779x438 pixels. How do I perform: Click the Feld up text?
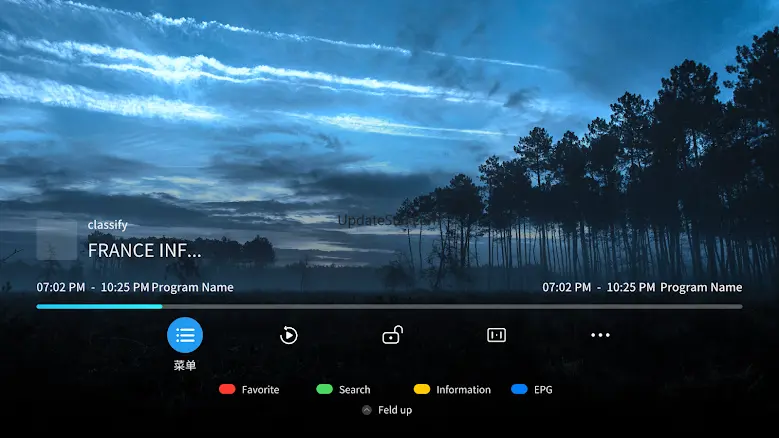pos(395,410)
